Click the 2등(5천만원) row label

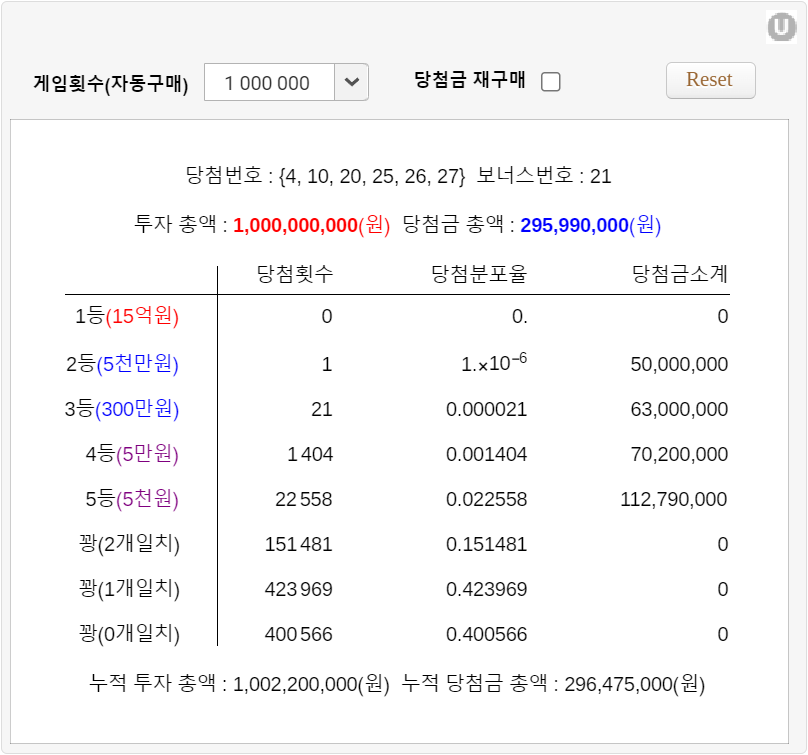tap(122, 364)
